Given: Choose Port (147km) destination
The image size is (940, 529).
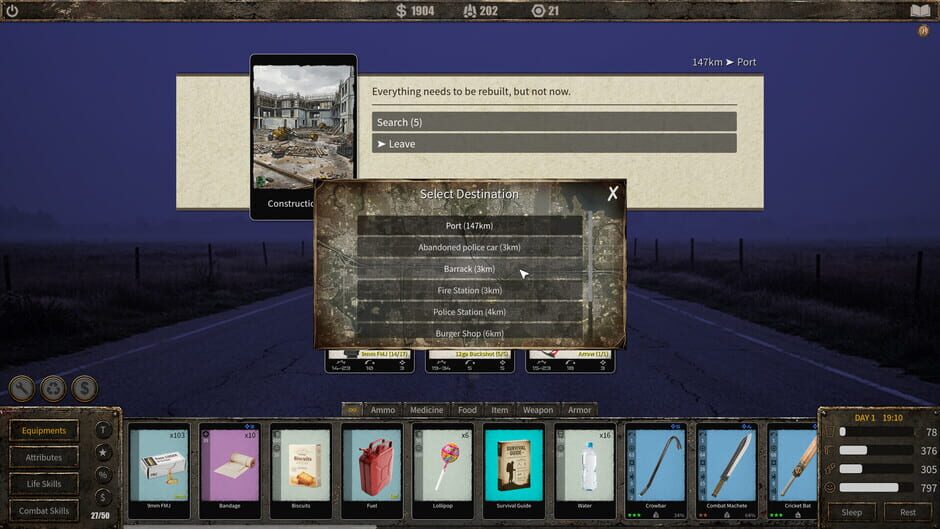Looking at the screenshot, I should [x=469, y=226].
